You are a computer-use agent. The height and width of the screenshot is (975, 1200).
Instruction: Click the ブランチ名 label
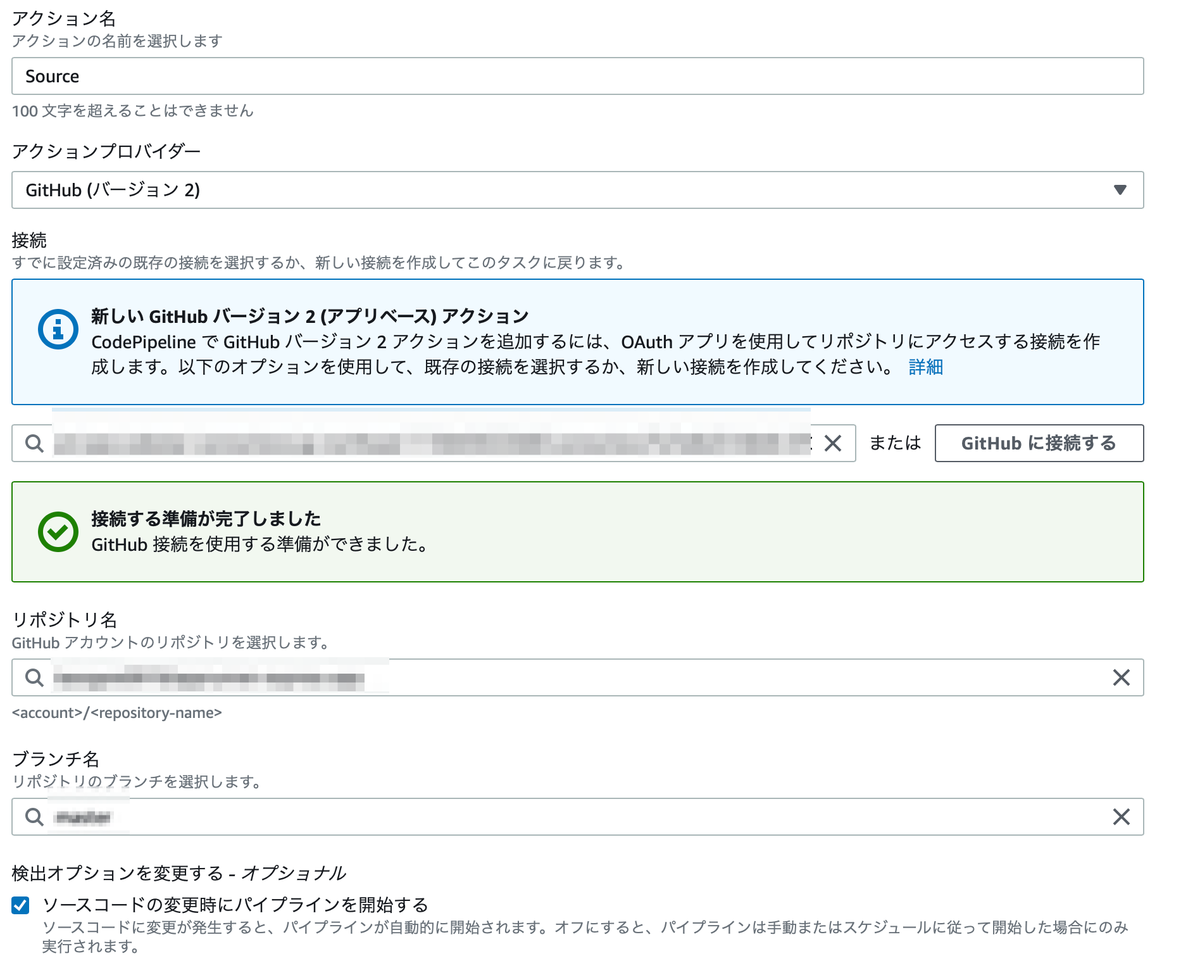pyautogui.click(x=56, y=759)
